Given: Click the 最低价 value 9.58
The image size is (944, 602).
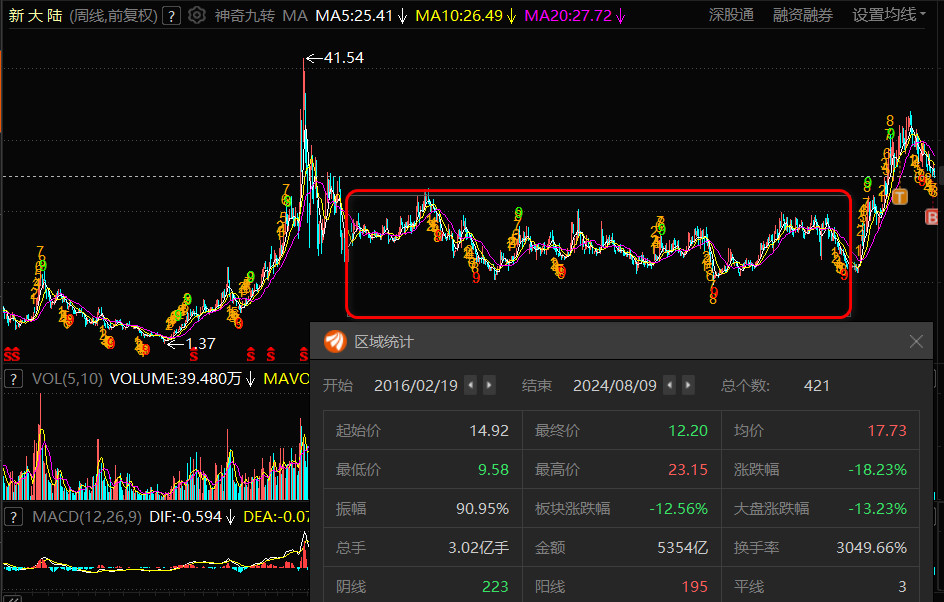Looking at the screenshot, I should point(493,470).
